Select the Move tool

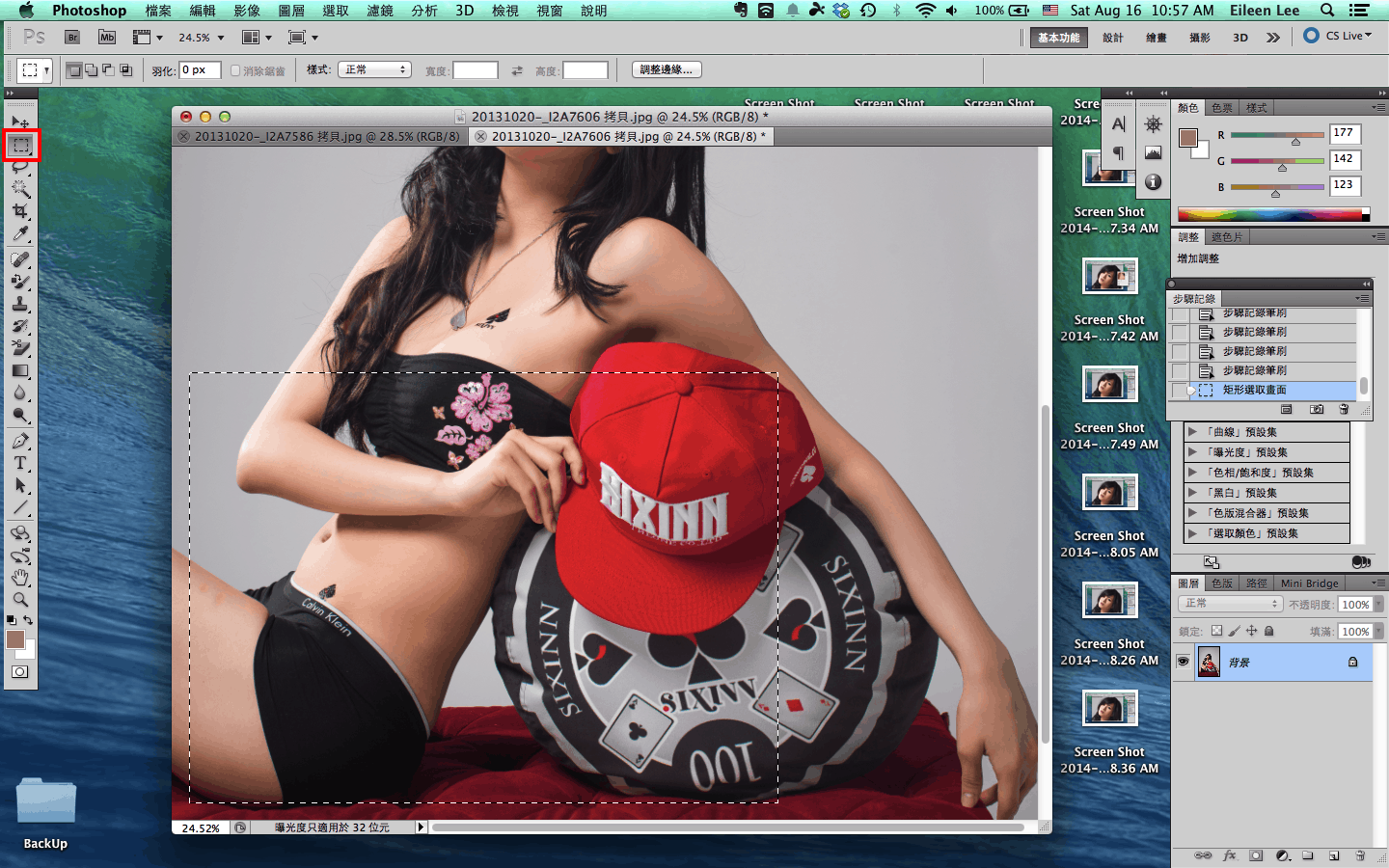[x=20, y=122]
